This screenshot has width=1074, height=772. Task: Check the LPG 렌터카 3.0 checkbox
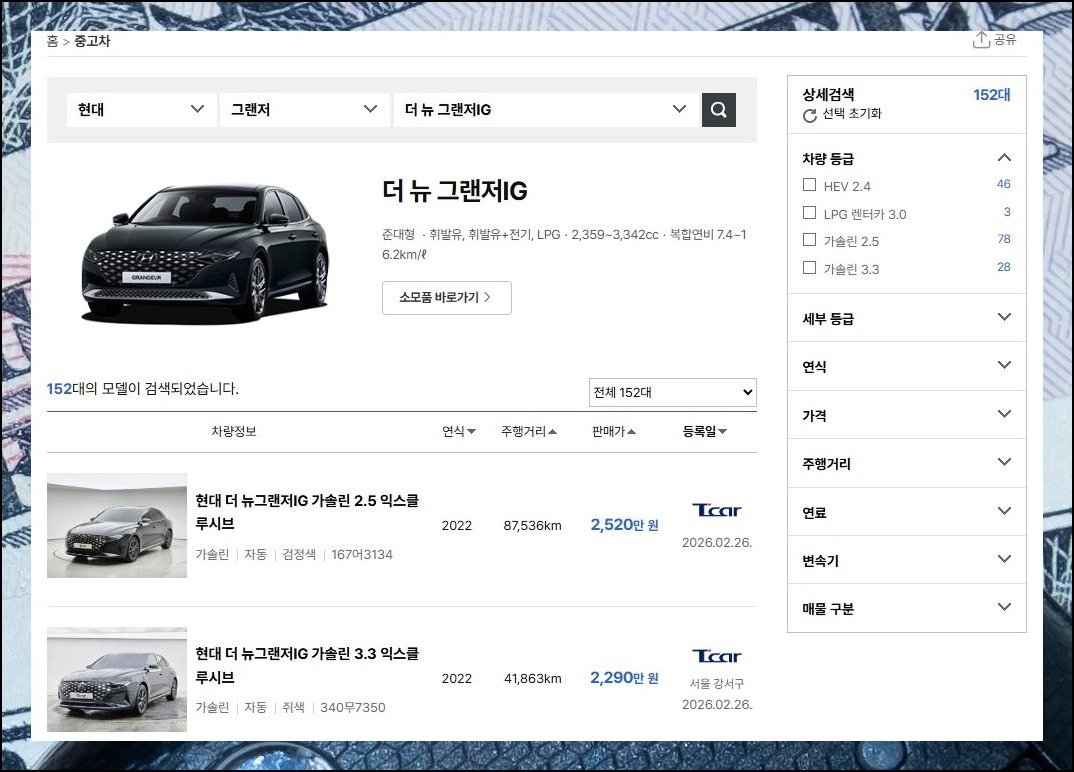[x=809, y=213]
